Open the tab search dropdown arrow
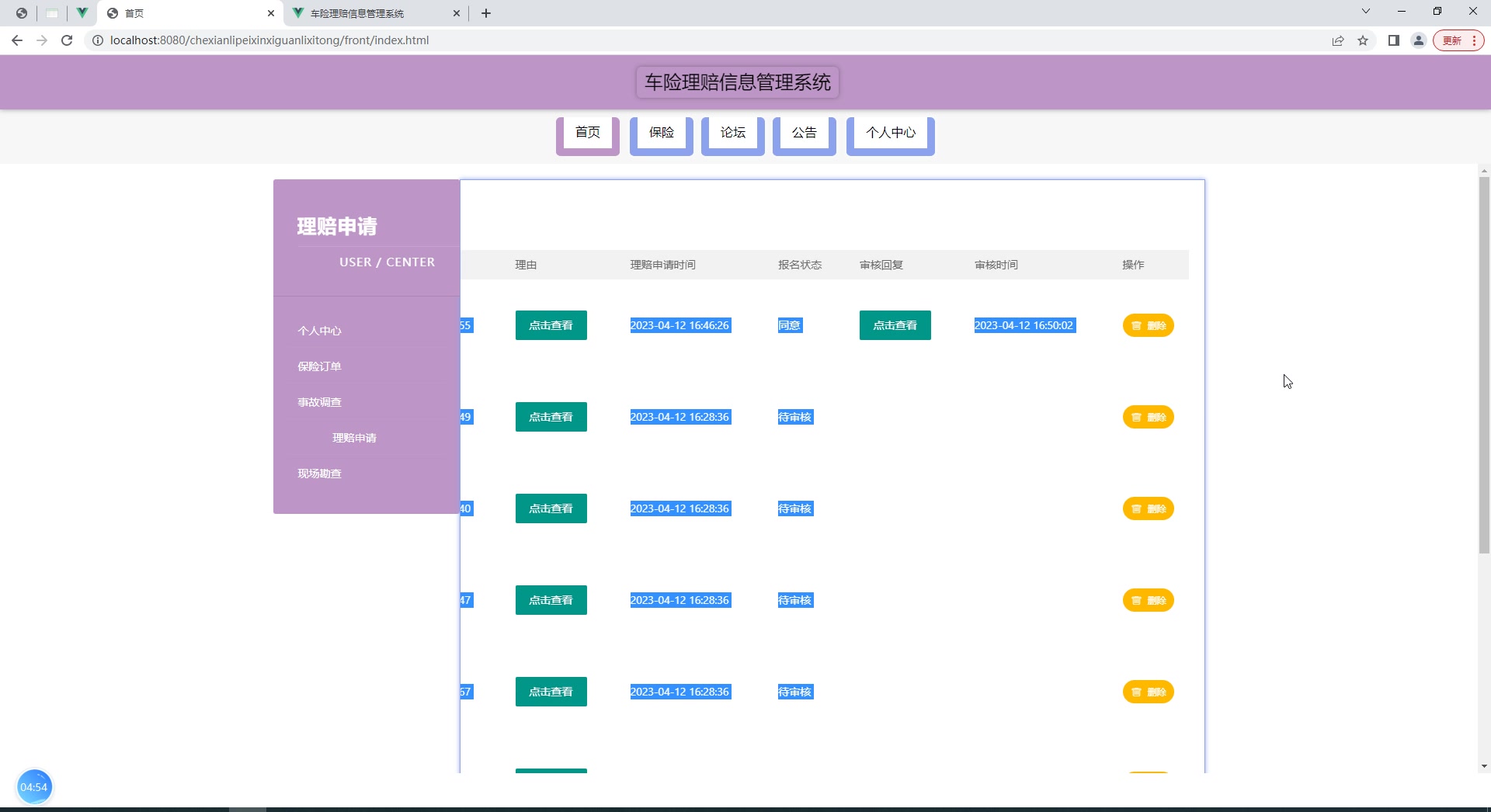The width and height of the screenshot is (1491, 812). (1366, 12)
